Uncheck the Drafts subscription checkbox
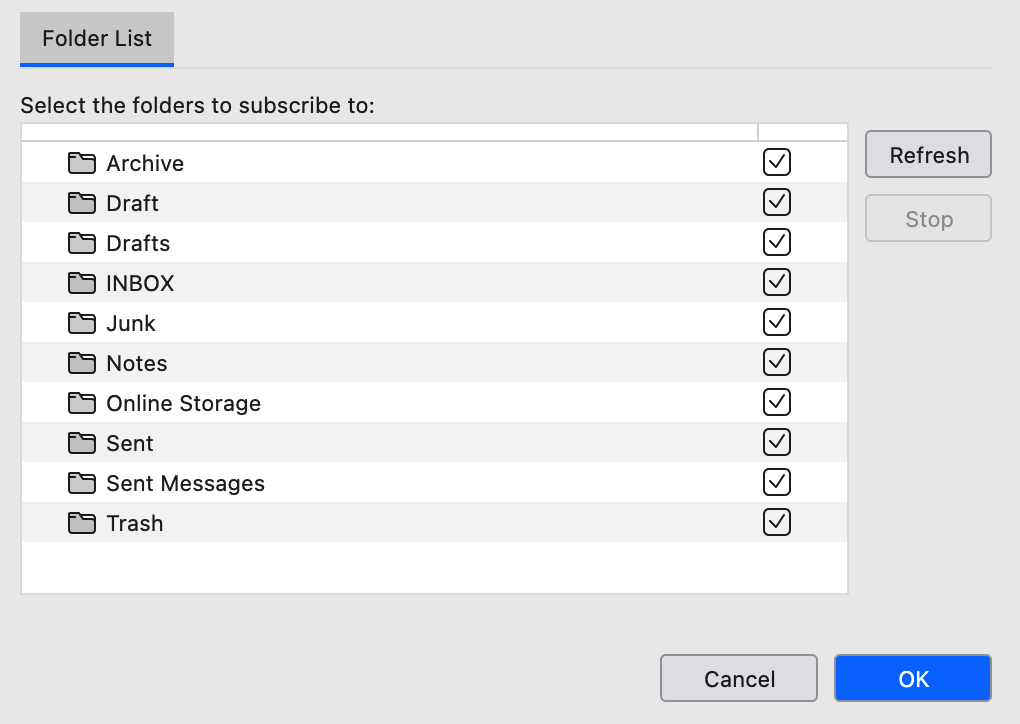 click(777, 242)
